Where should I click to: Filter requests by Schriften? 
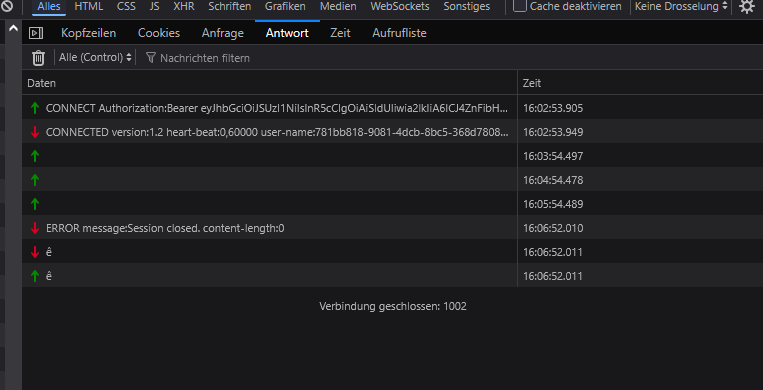pos(230,7)
